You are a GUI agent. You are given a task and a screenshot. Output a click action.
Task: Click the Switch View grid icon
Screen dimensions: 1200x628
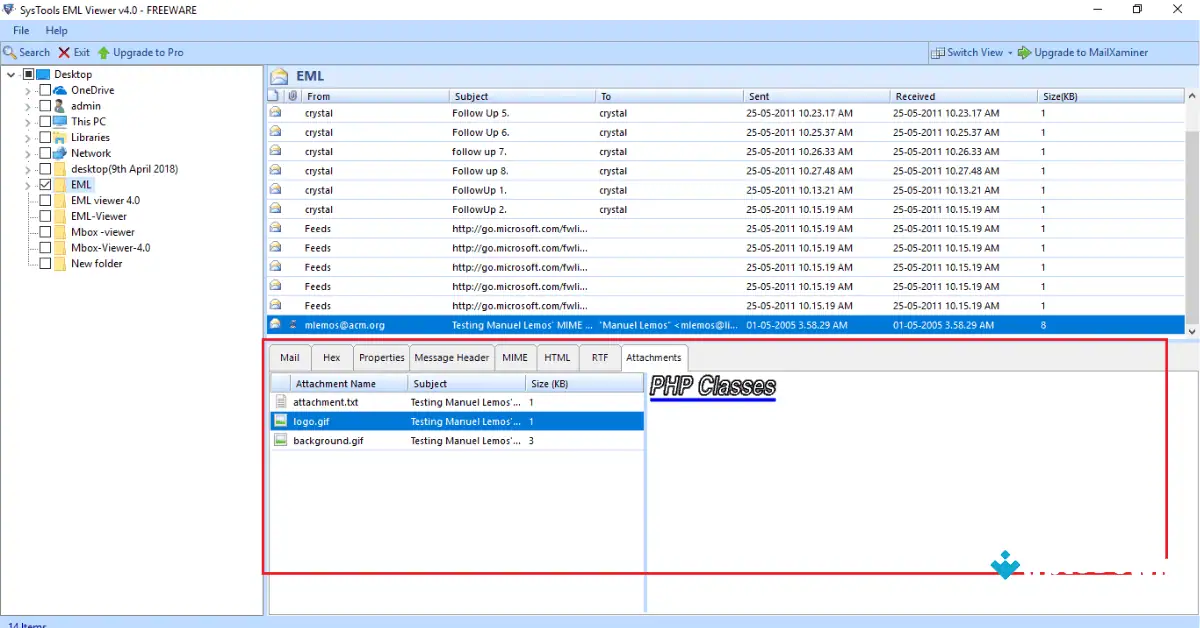(938, 52)
